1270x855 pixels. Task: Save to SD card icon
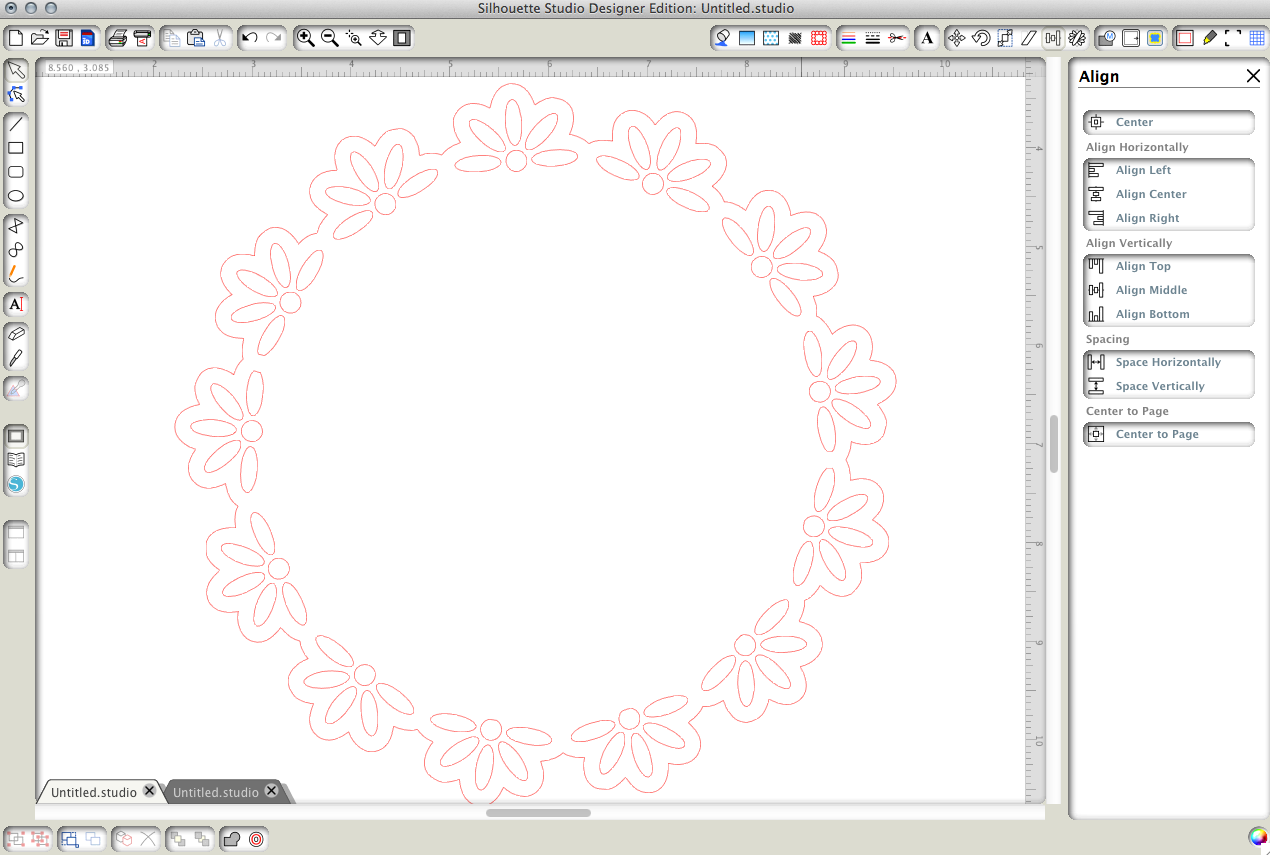tap(87, 38)
